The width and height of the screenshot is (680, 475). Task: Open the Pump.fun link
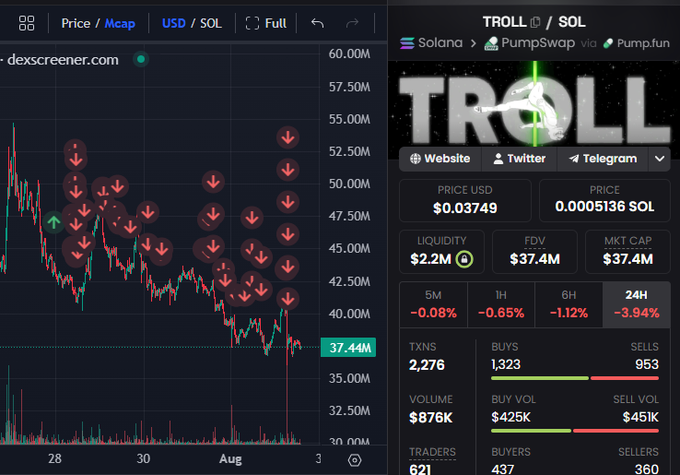coord(636,43)
